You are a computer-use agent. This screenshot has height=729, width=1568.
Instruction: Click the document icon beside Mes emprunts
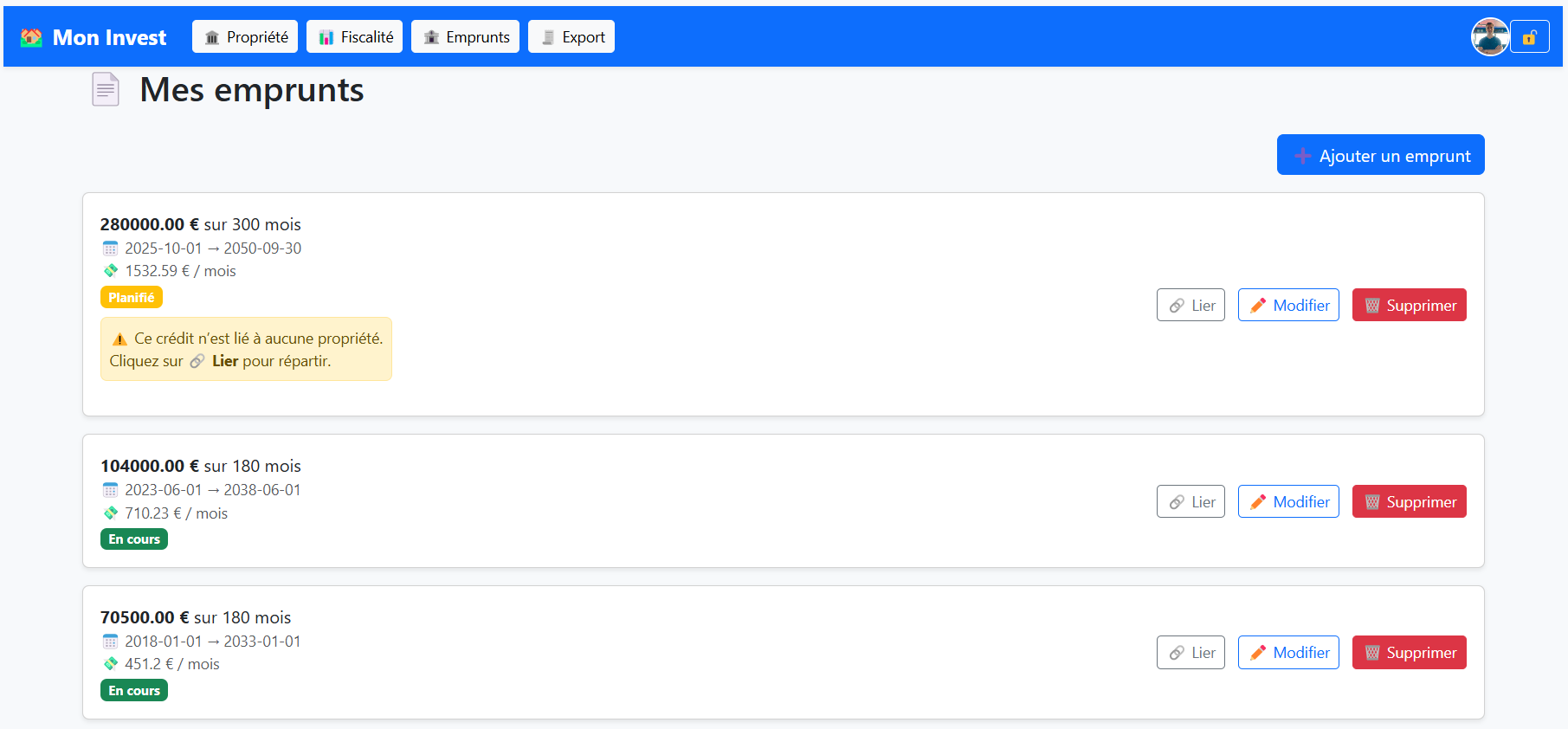(x=106, y=90)
